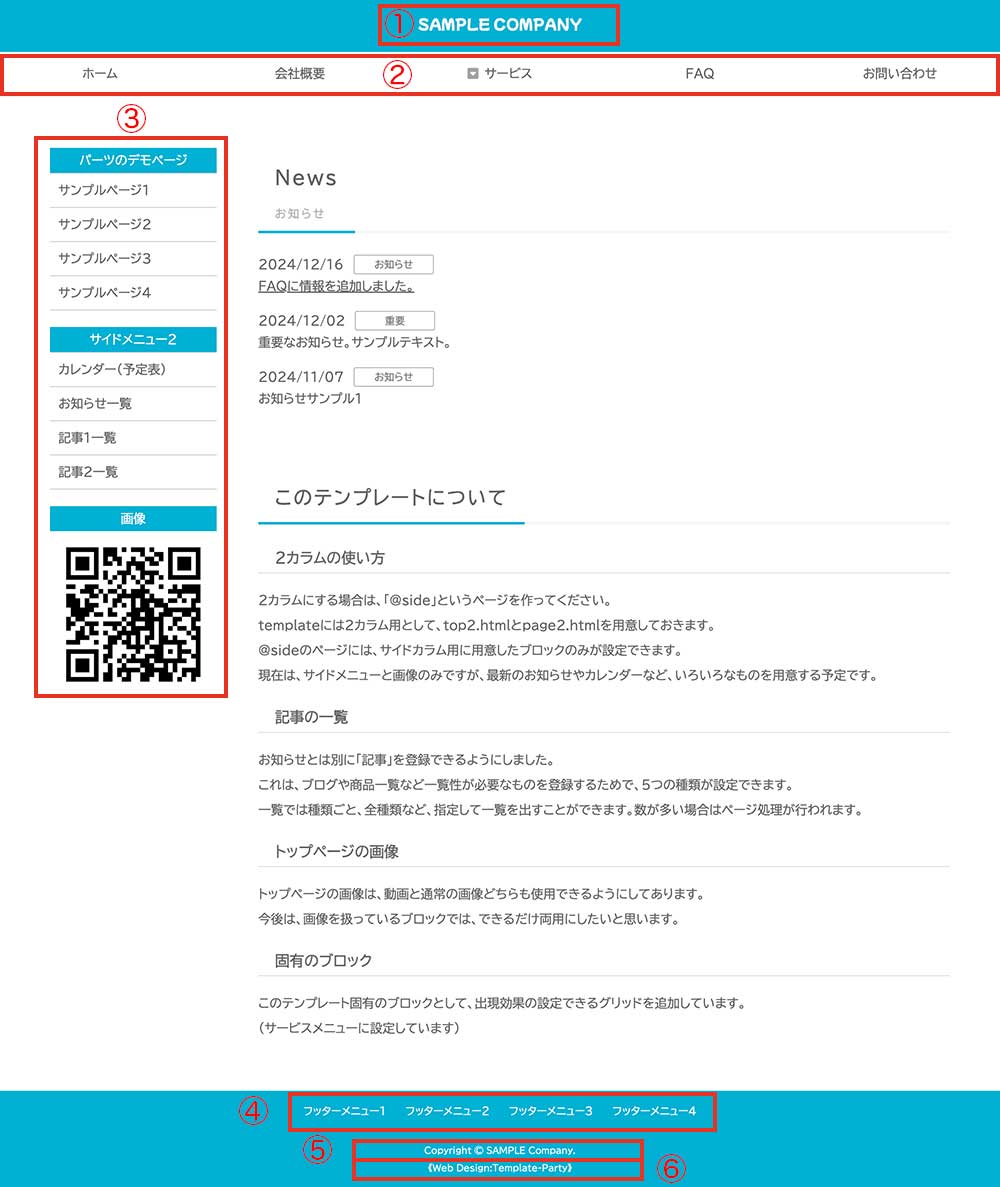Screen dimensions: 1000x1187
Task: Click the date 2024/12/02
Action: tap(301, 320)
